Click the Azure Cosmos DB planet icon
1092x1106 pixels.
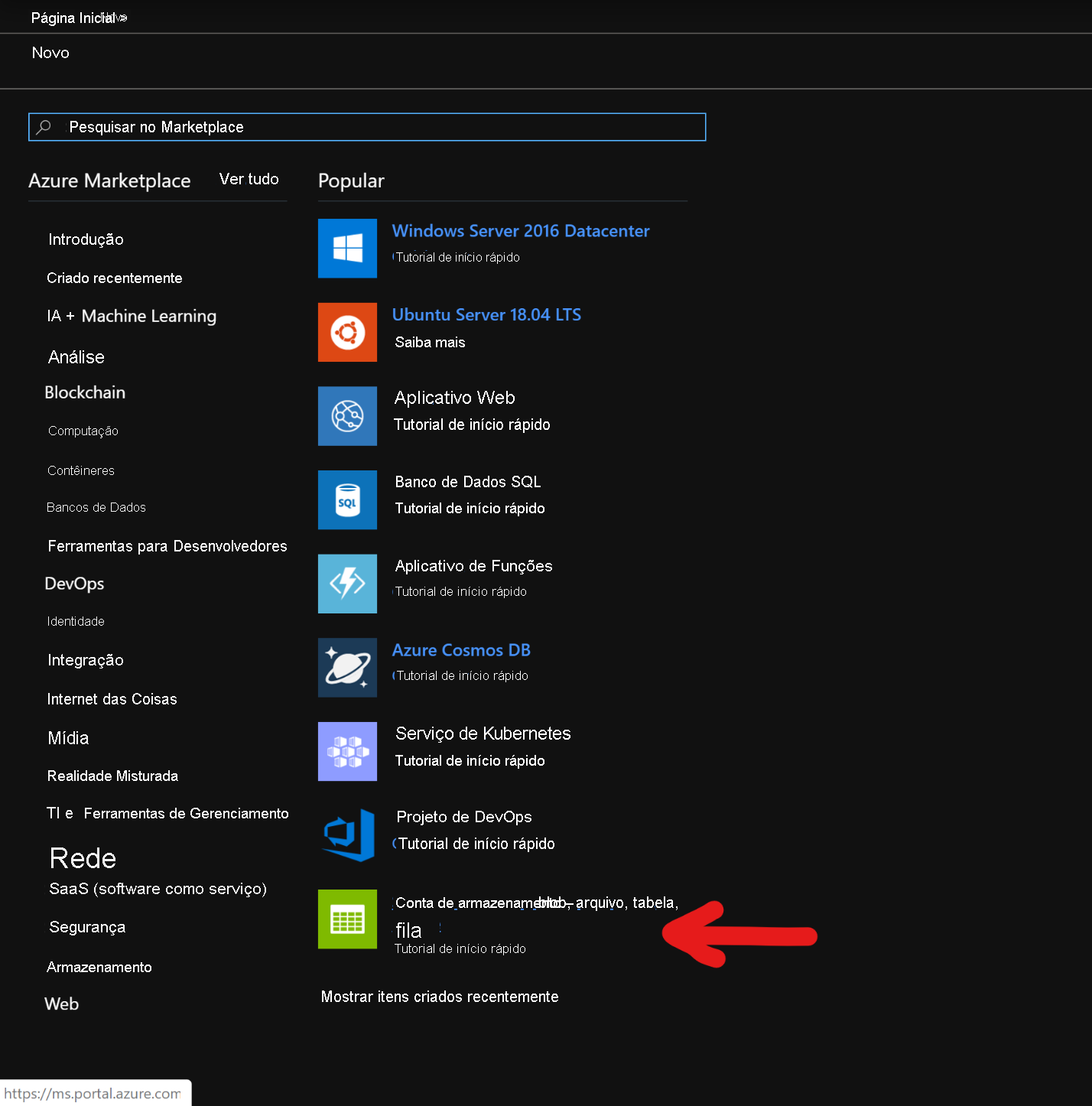pyautogui.click(x=347, y=668)
